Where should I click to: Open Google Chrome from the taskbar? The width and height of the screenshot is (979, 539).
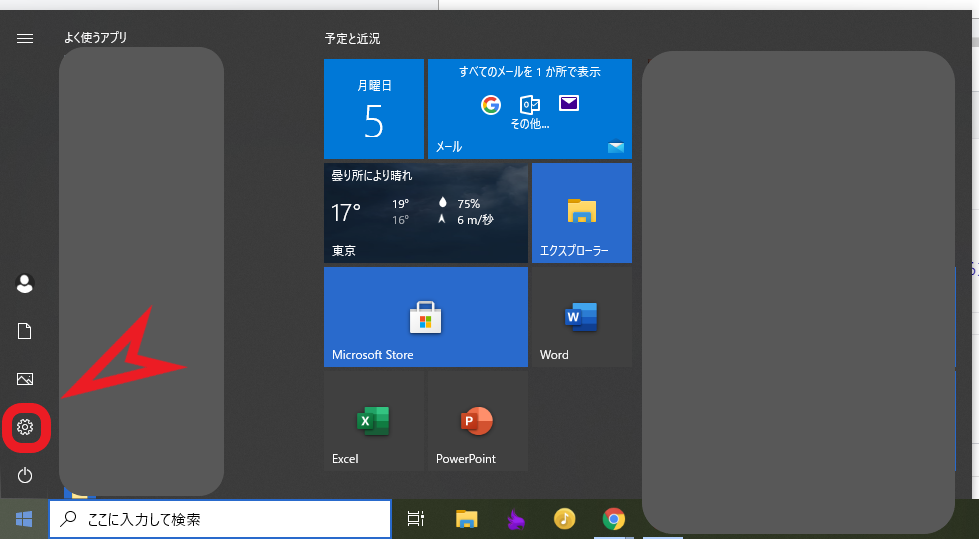pos(614,519)
